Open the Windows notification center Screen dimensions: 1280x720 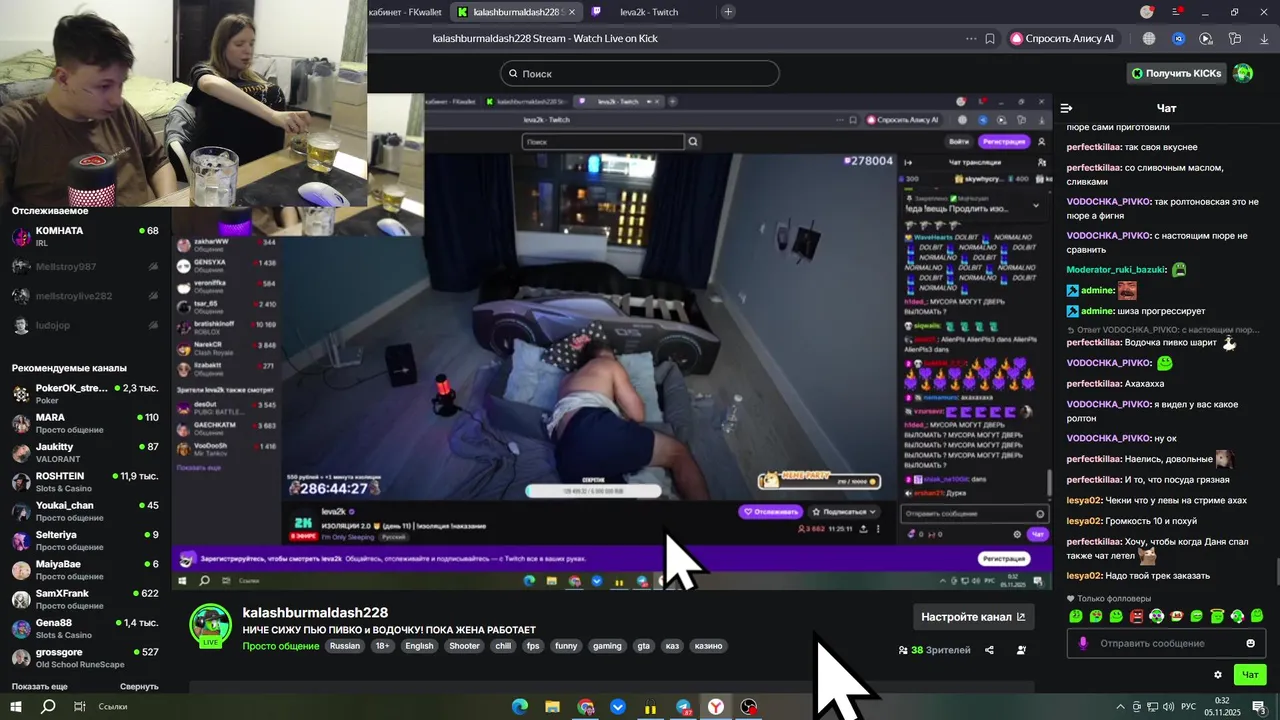1258,706
